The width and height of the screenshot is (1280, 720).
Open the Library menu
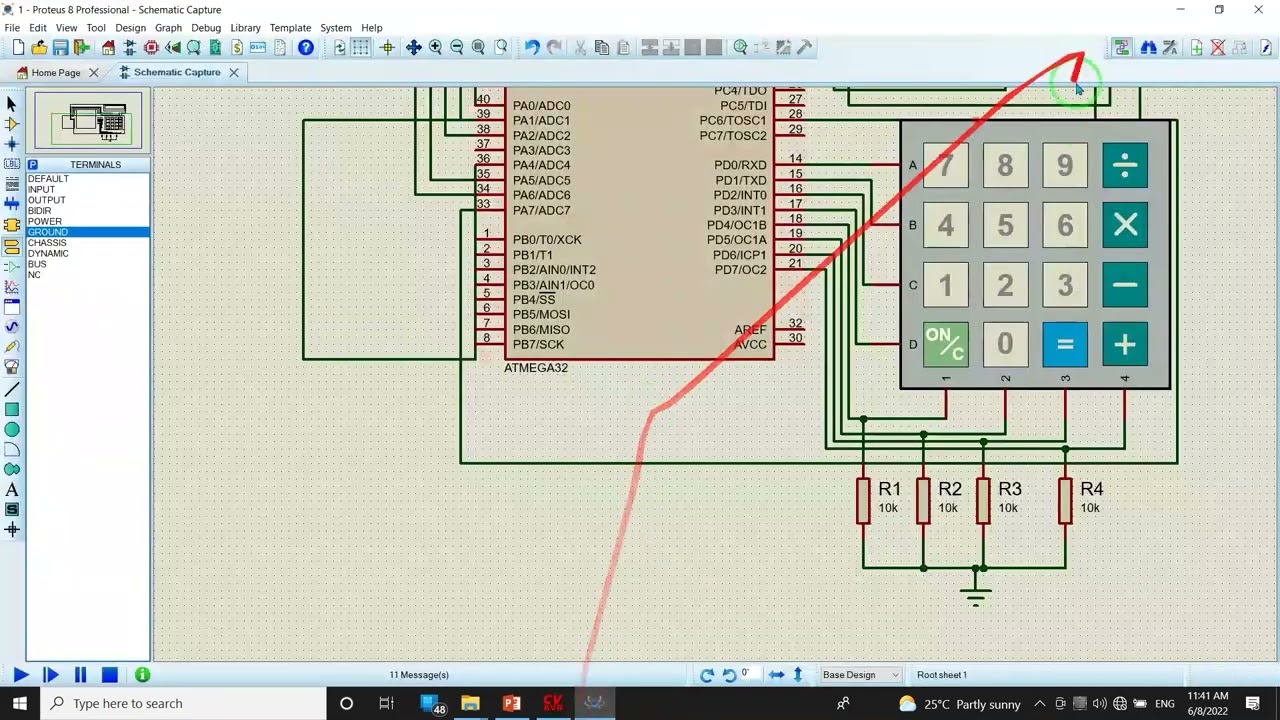click(x=245, y=28)
